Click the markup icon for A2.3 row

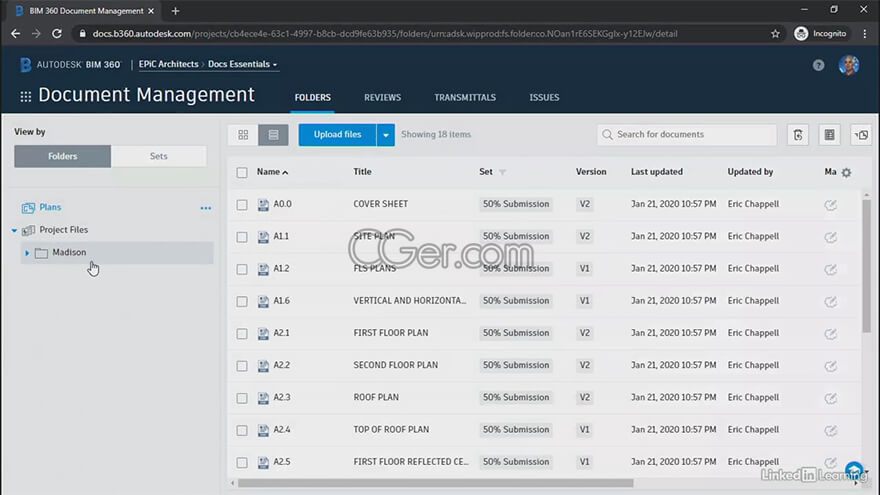831,398
